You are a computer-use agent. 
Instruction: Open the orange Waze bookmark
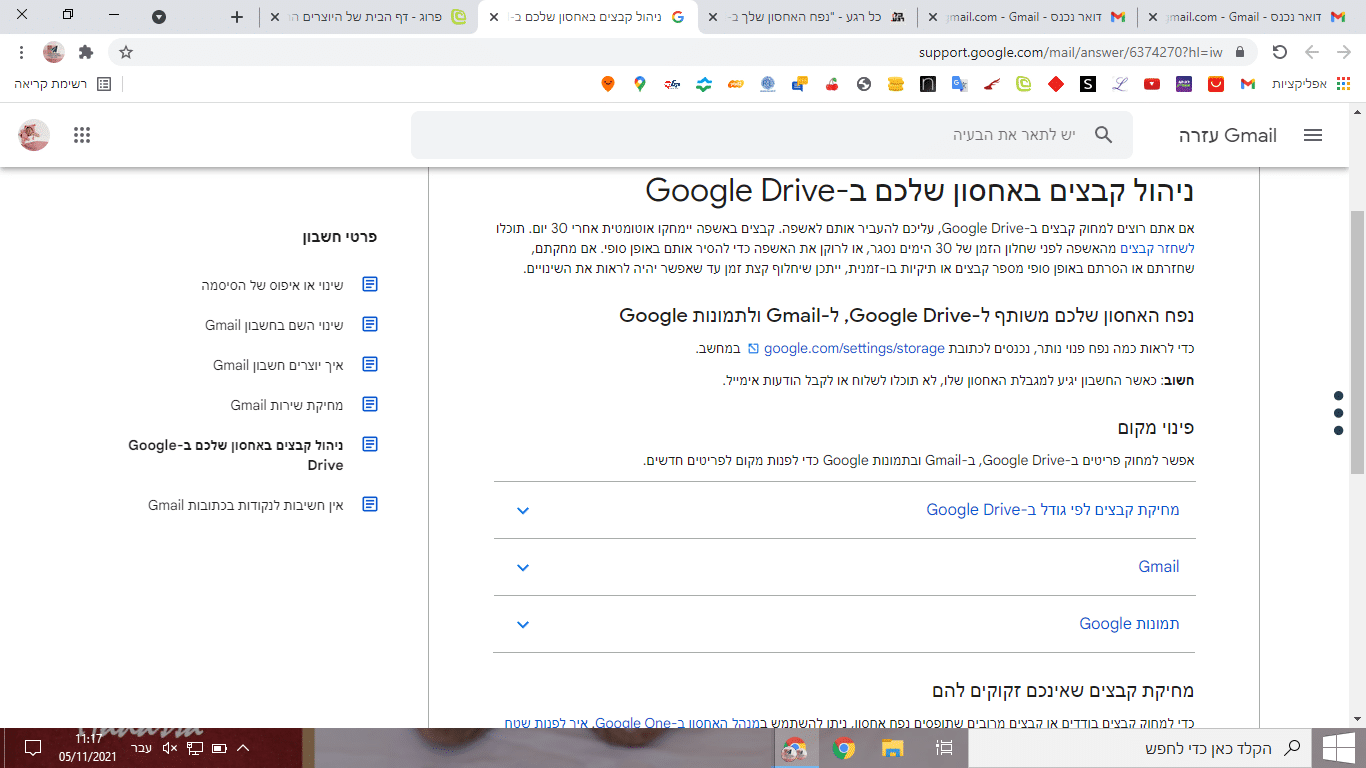point(607,84)
